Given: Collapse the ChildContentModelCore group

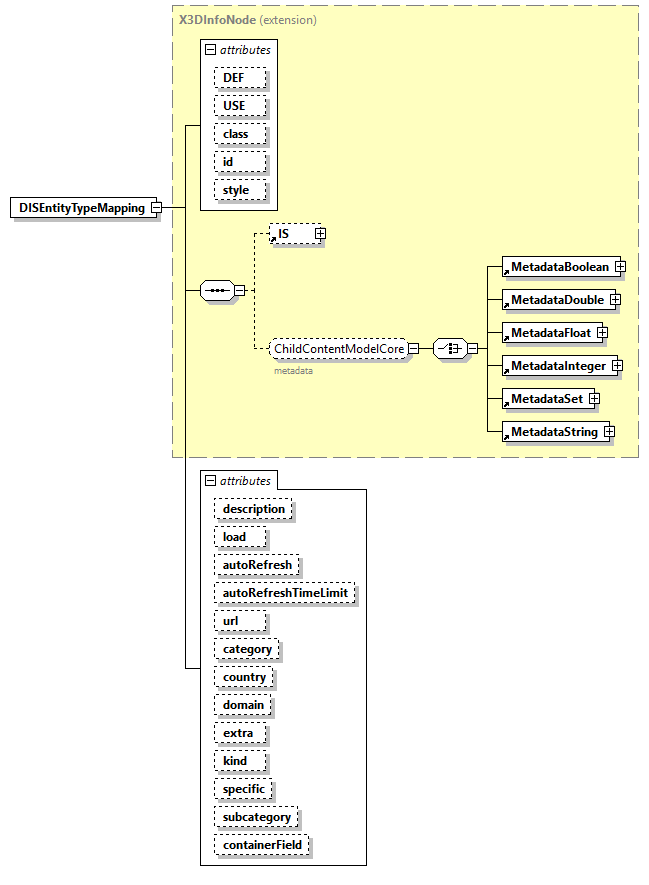Looking at the screenshot, I should pos(412,348).
